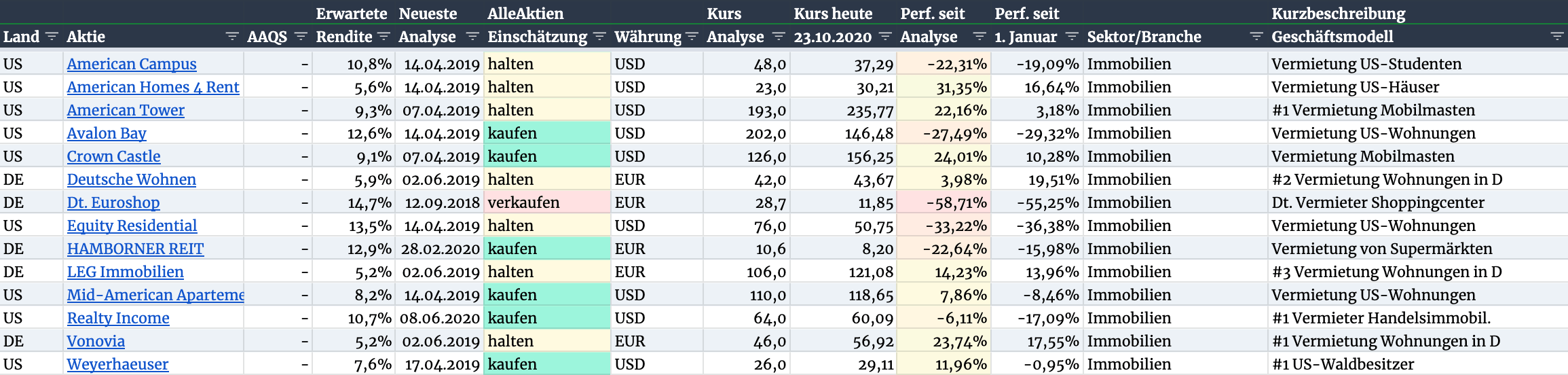
Task: Expand the Kurs heute 23.10.2020 filter
Action: pos(885,37)
